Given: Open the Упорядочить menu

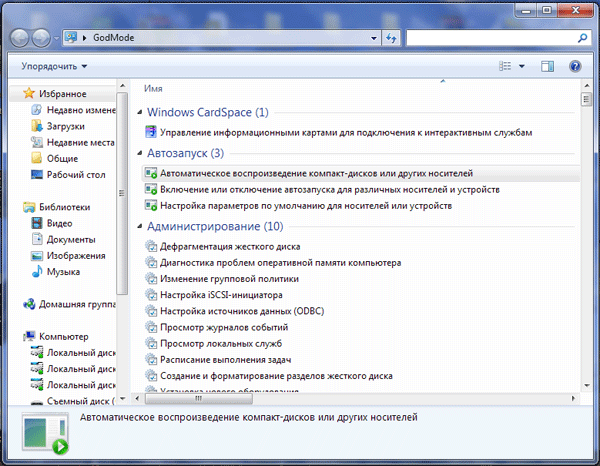Looking at the screenshot, I should (54, 66).
